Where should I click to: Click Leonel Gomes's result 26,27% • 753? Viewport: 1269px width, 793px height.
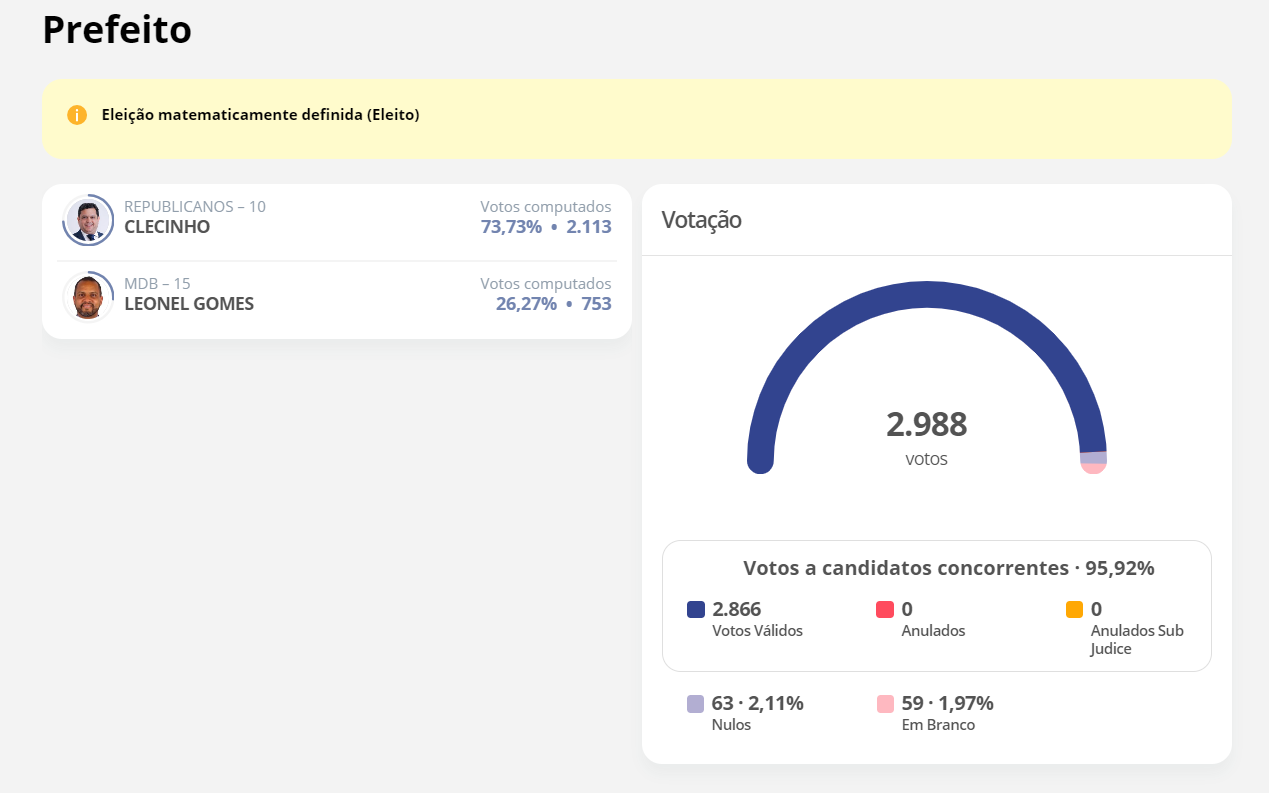coord(554,304)
